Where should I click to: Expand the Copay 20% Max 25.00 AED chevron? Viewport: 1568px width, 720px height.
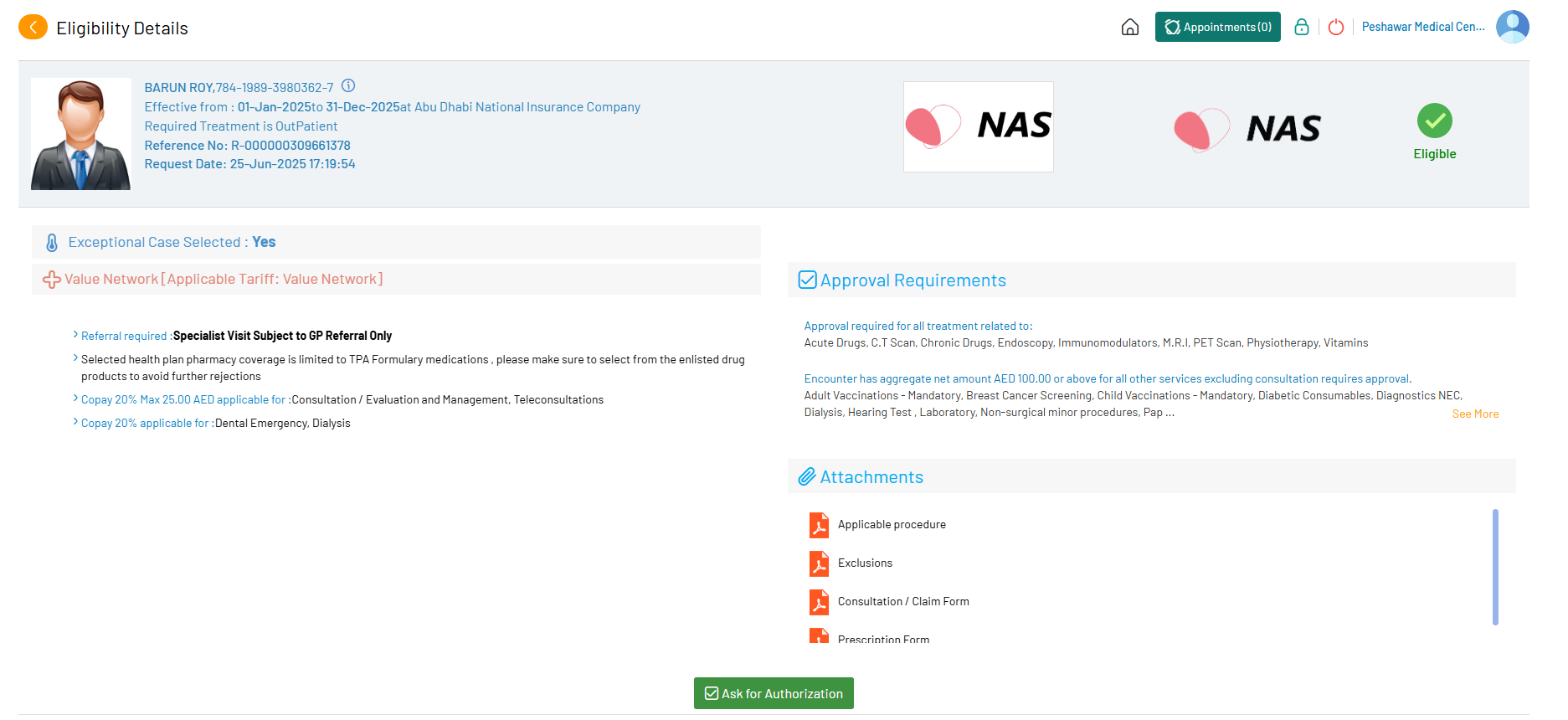(75, 399)
